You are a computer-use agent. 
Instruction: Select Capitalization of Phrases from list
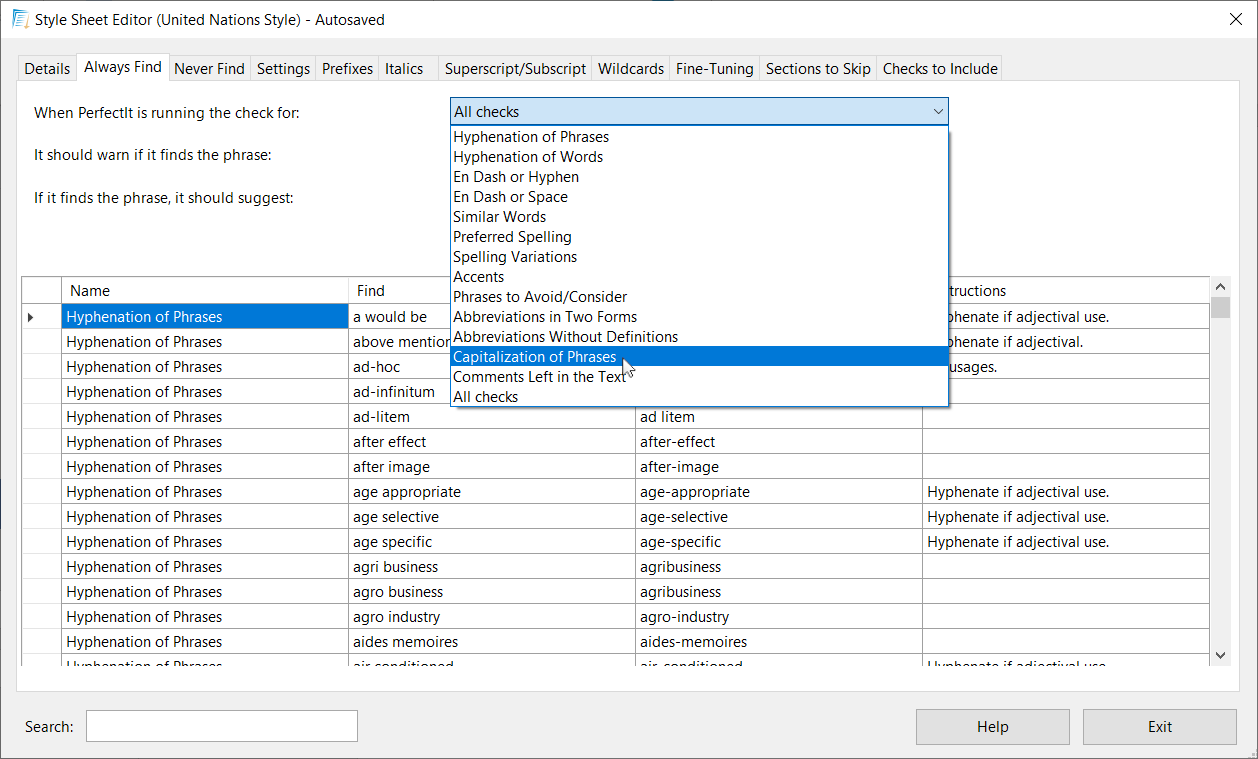click(535, 357)
